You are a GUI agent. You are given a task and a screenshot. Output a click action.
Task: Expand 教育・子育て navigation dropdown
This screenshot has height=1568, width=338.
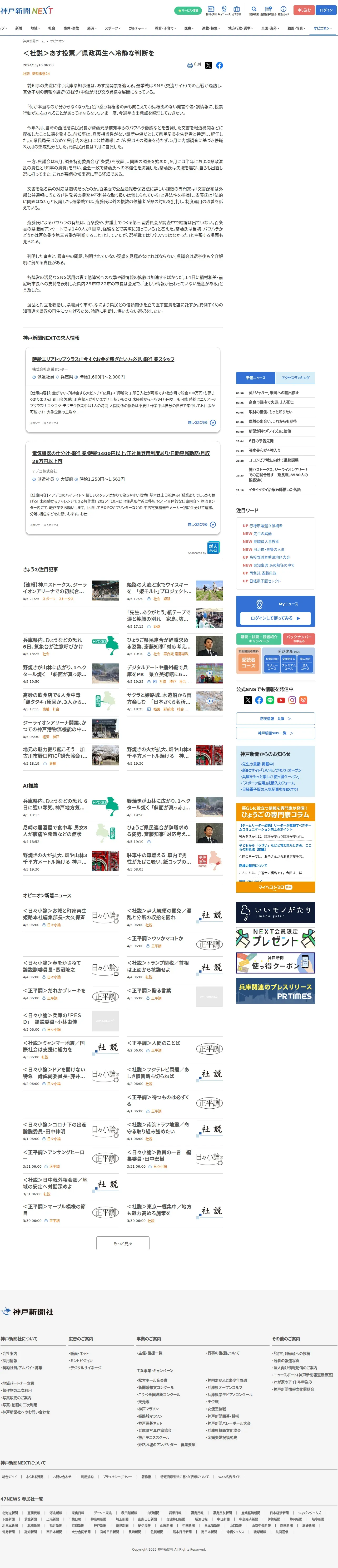pos(165,28)
